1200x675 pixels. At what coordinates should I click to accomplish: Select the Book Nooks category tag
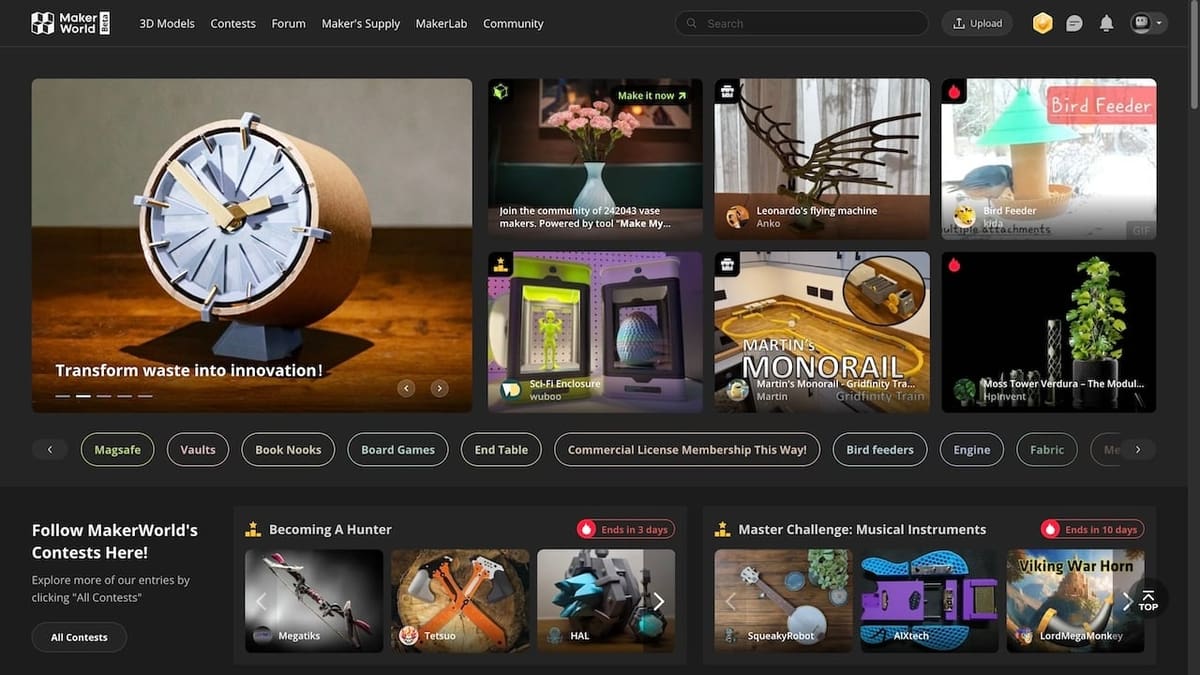(288, 450)
